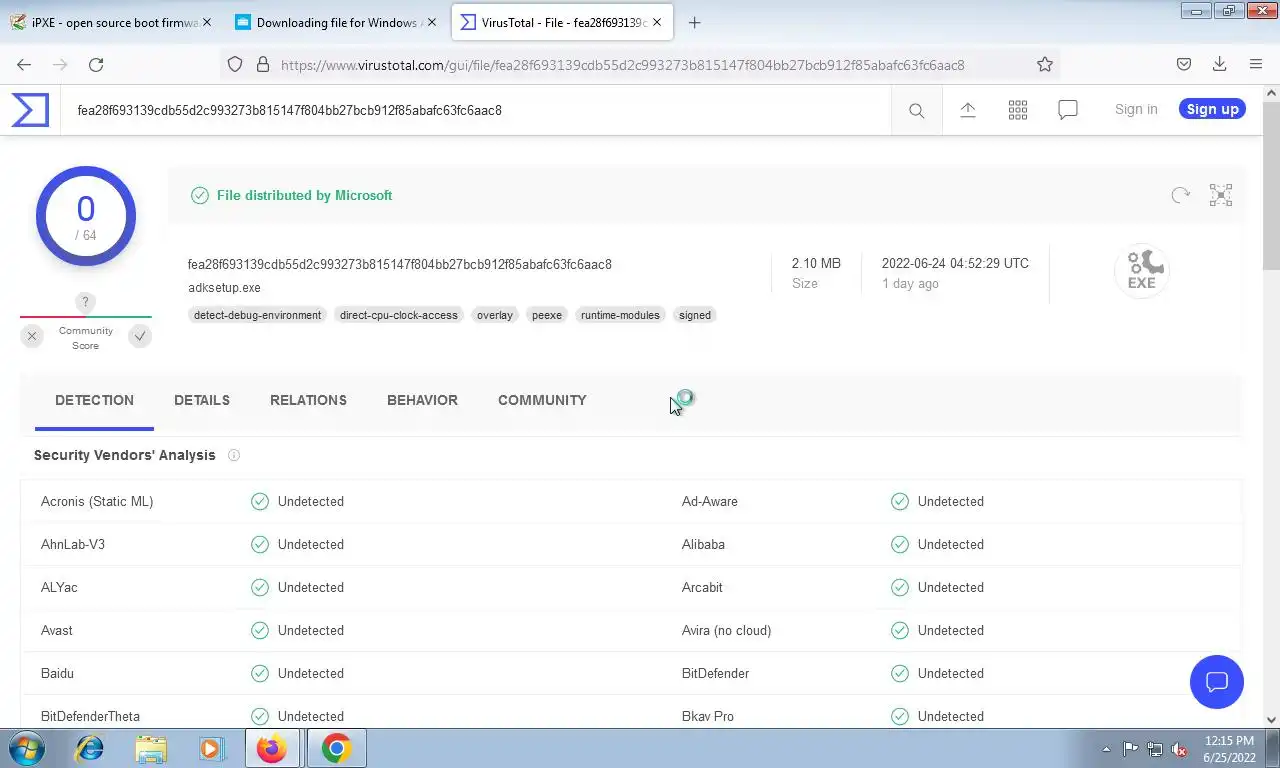Click the Acronis (Static ML) vendor name

coord(97,501)
